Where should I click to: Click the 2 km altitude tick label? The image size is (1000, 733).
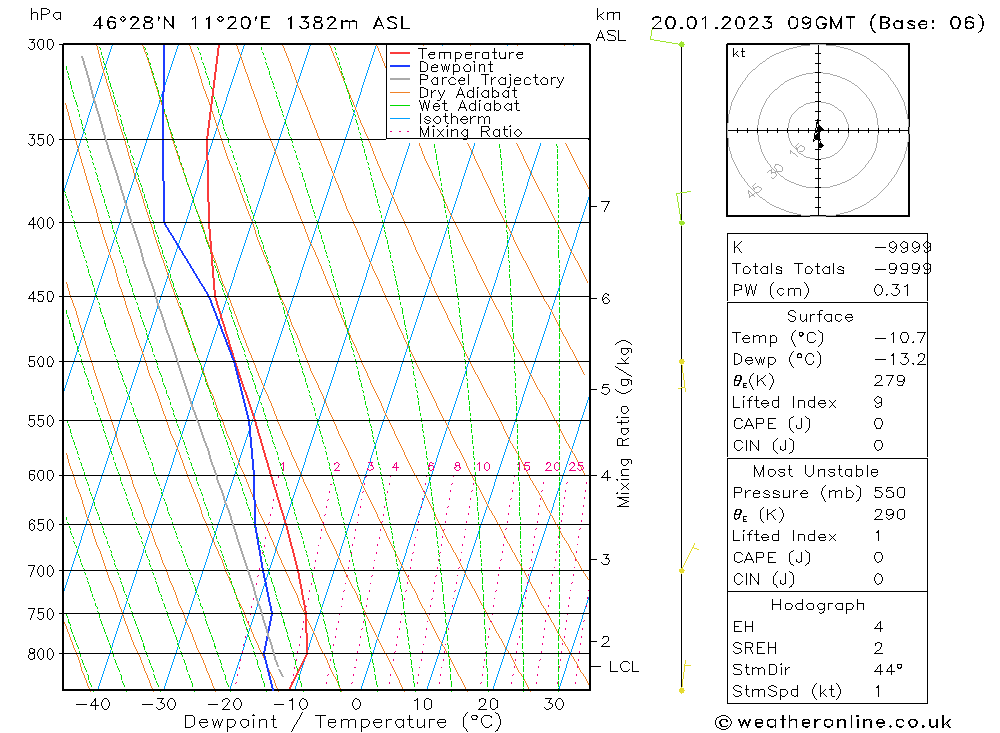[605, 641]
